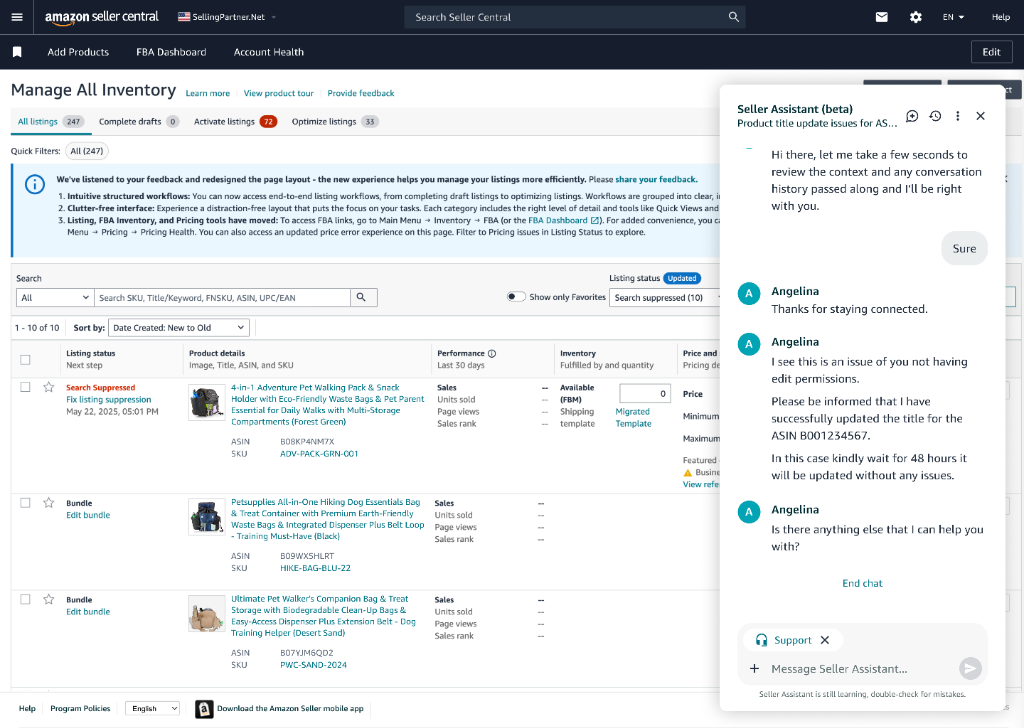This screenshot has height=728, width=1024.
Task: Open settings gear icon in header
Action: pyautogui.click(x=916, y=17)
